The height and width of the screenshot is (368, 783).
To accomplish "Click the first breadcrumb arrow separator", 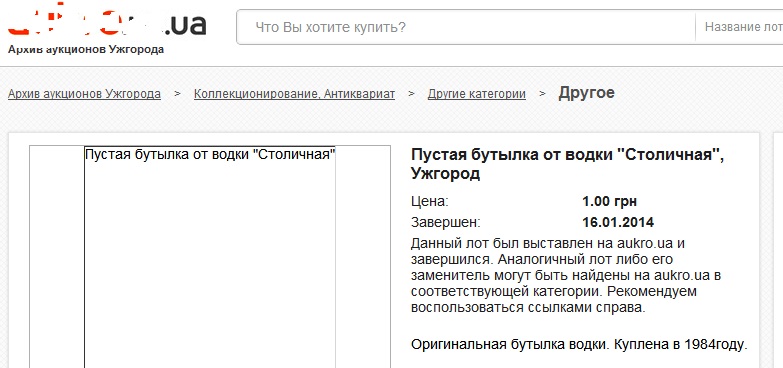I will [x=177, y=94].
